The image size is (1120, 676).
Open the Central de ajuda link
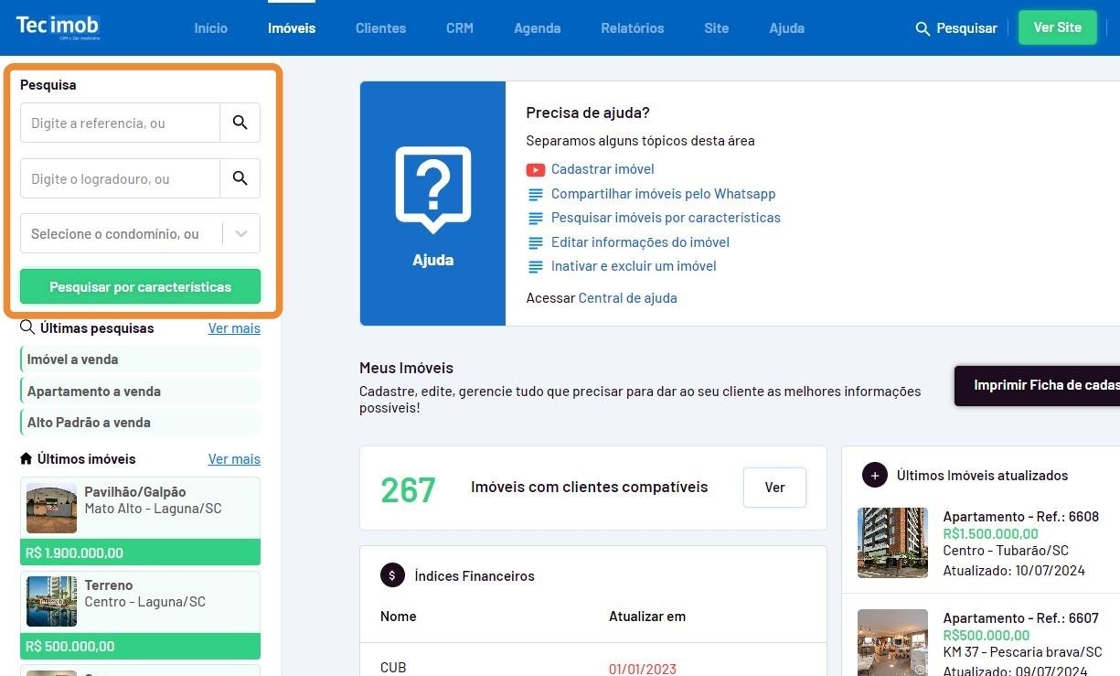[627, 298]
